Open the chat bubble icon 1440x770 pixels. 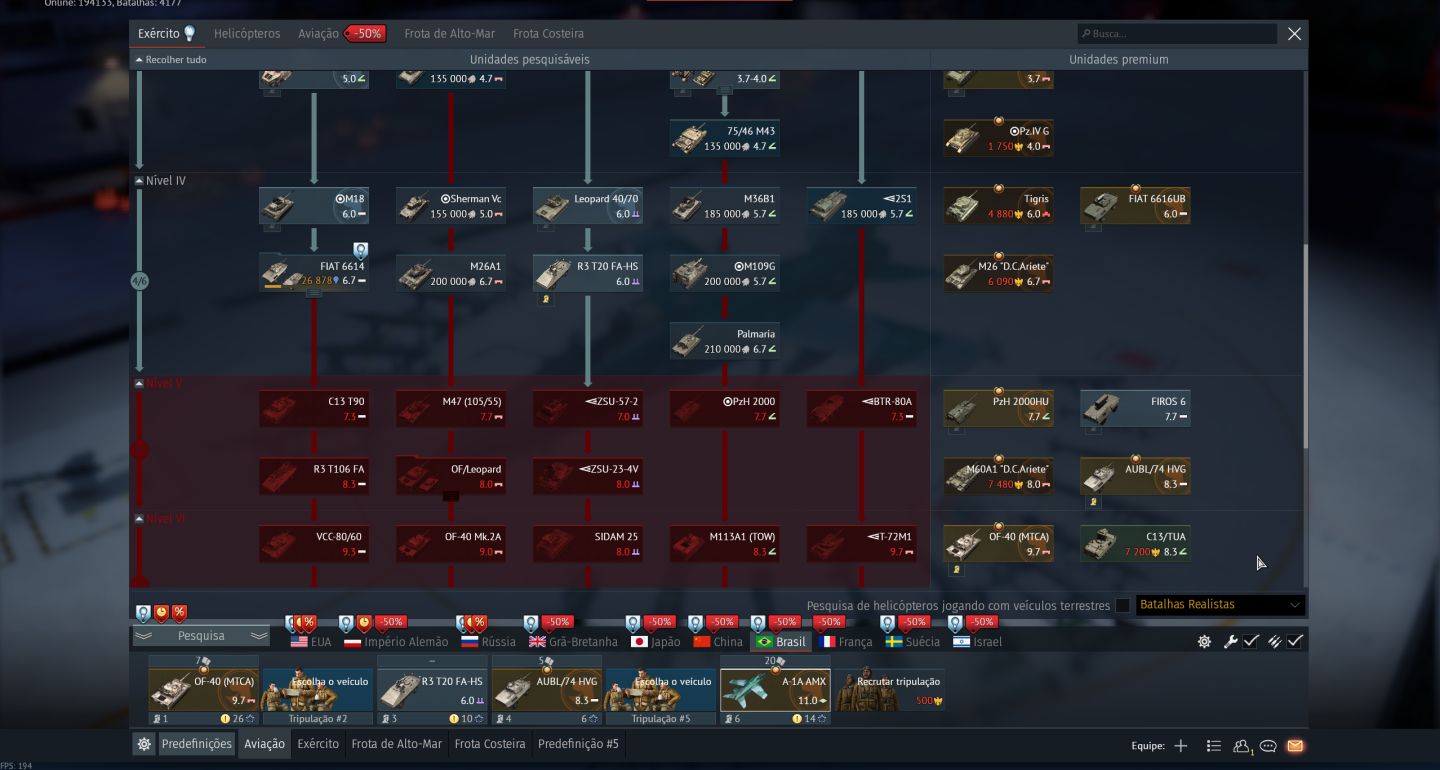(x=1268, y=745)
